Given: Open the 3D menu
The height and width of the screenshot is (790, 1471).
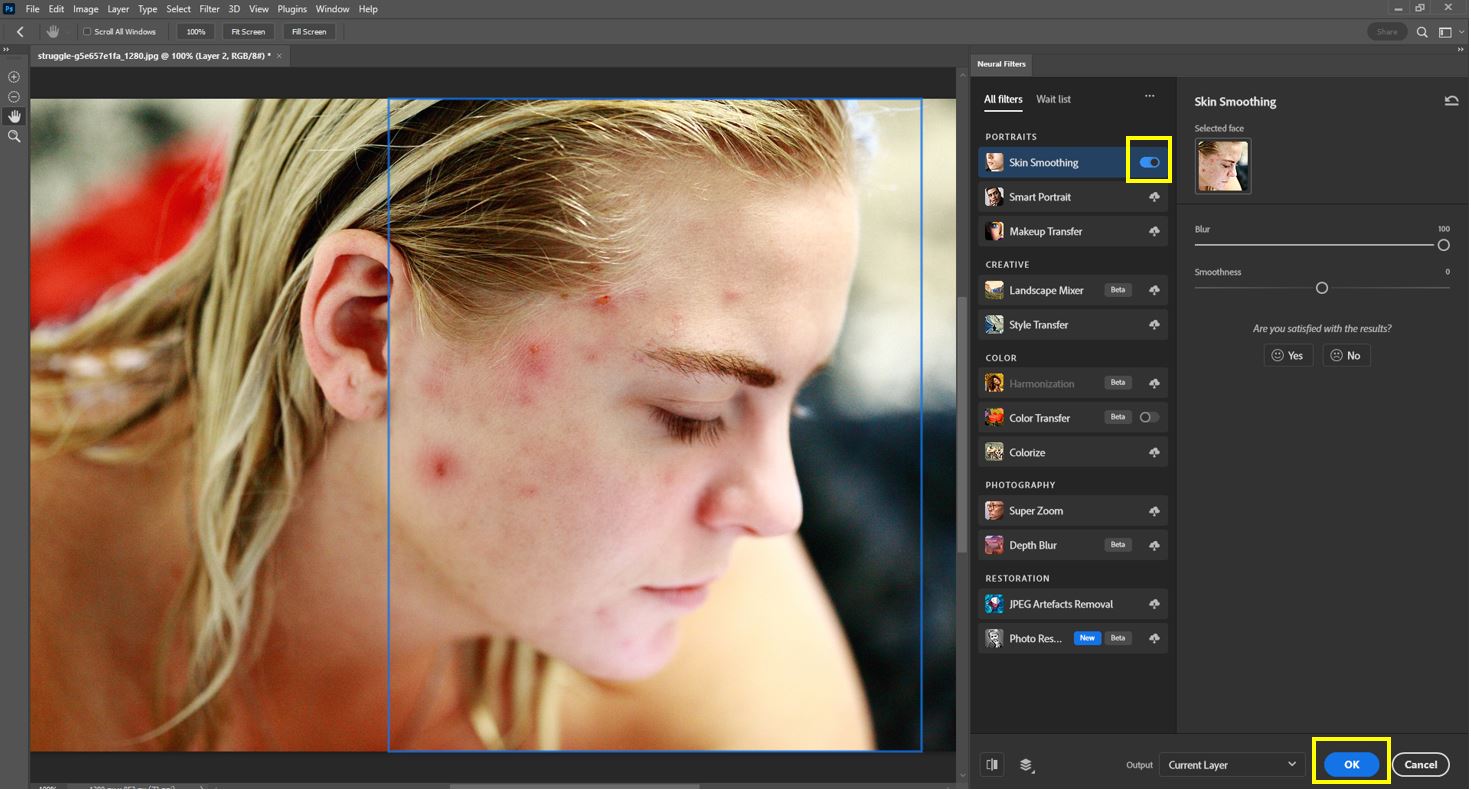Looking at the screenshot, I should [x=235, y=9].
